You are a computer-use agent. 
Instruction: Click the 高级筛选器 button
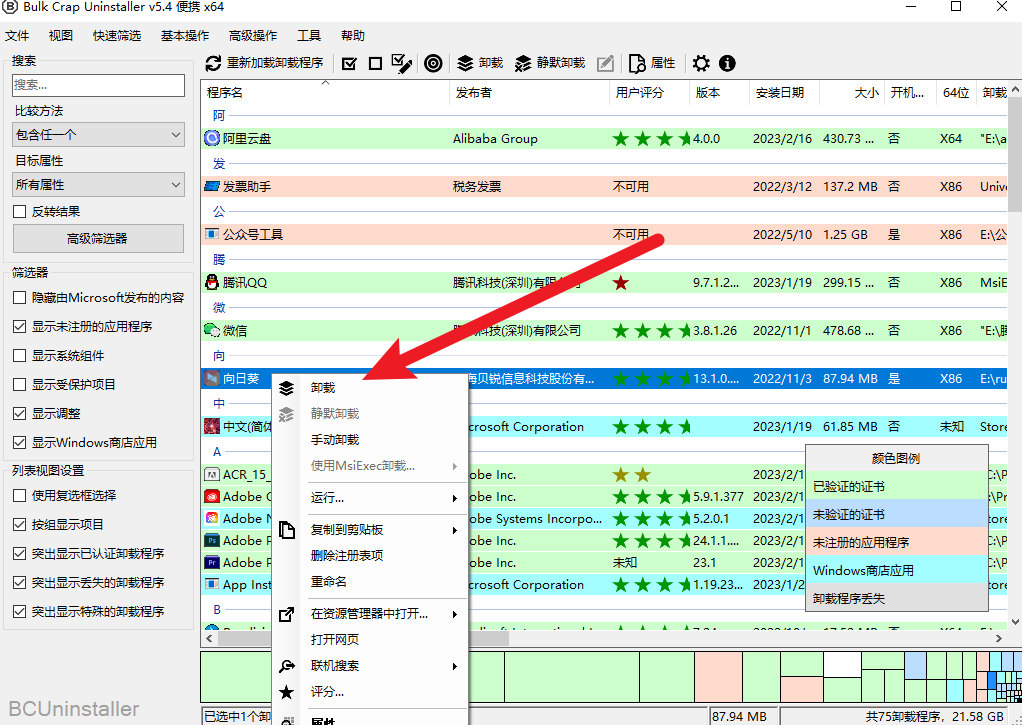(x=98, y=239)
